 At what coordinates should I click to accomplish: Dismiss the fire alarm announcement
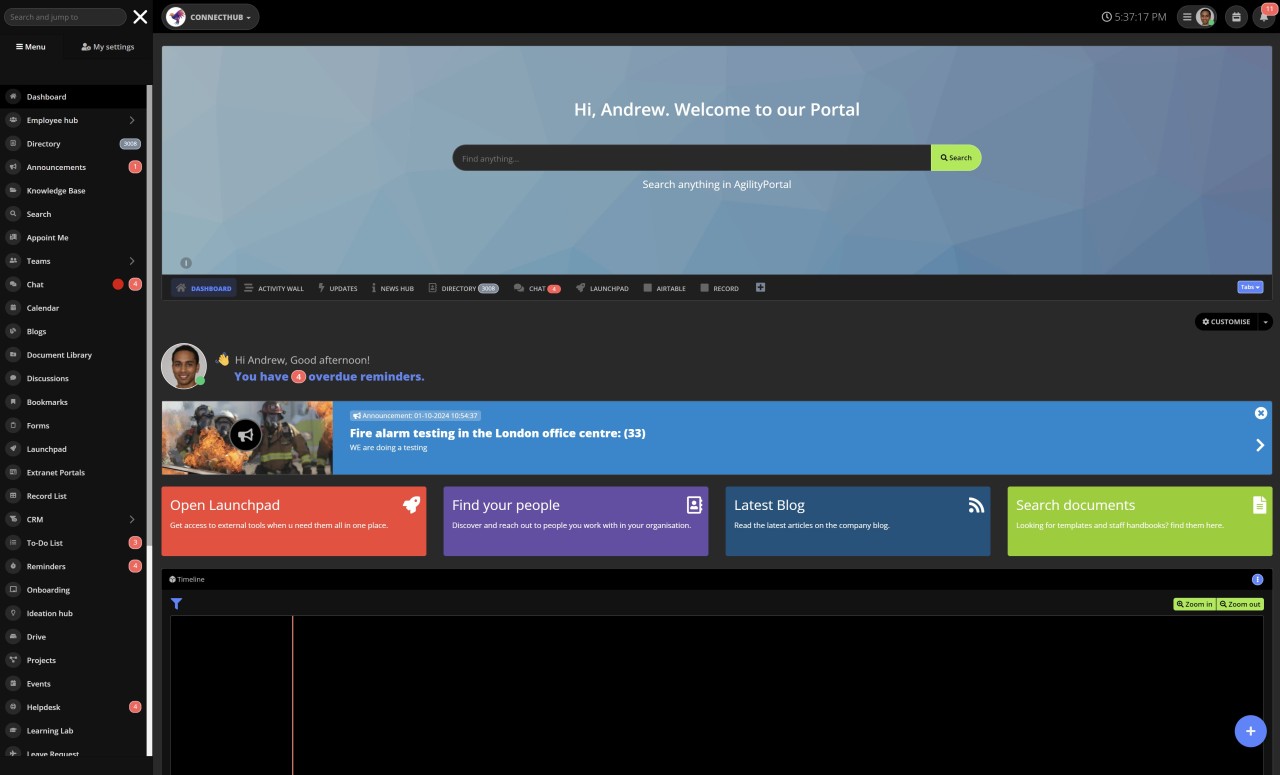pyautogui.click(x=1261, y=412)
